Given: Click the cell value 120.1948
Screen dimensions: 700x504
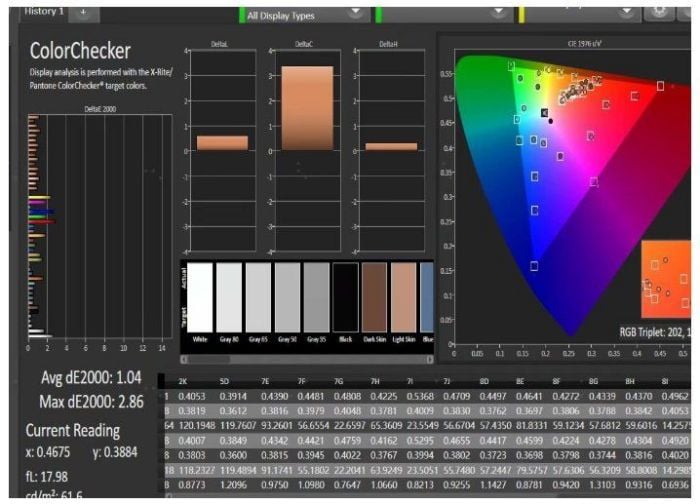Looking at the screenshot, I should point(196,425).
